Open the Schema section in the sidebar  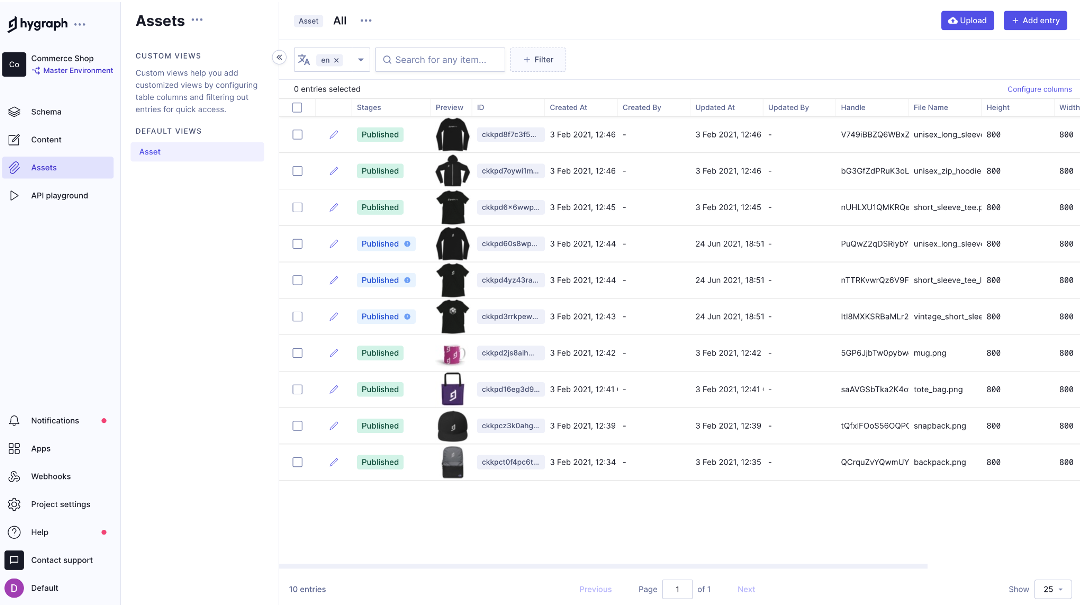[46, 112]
